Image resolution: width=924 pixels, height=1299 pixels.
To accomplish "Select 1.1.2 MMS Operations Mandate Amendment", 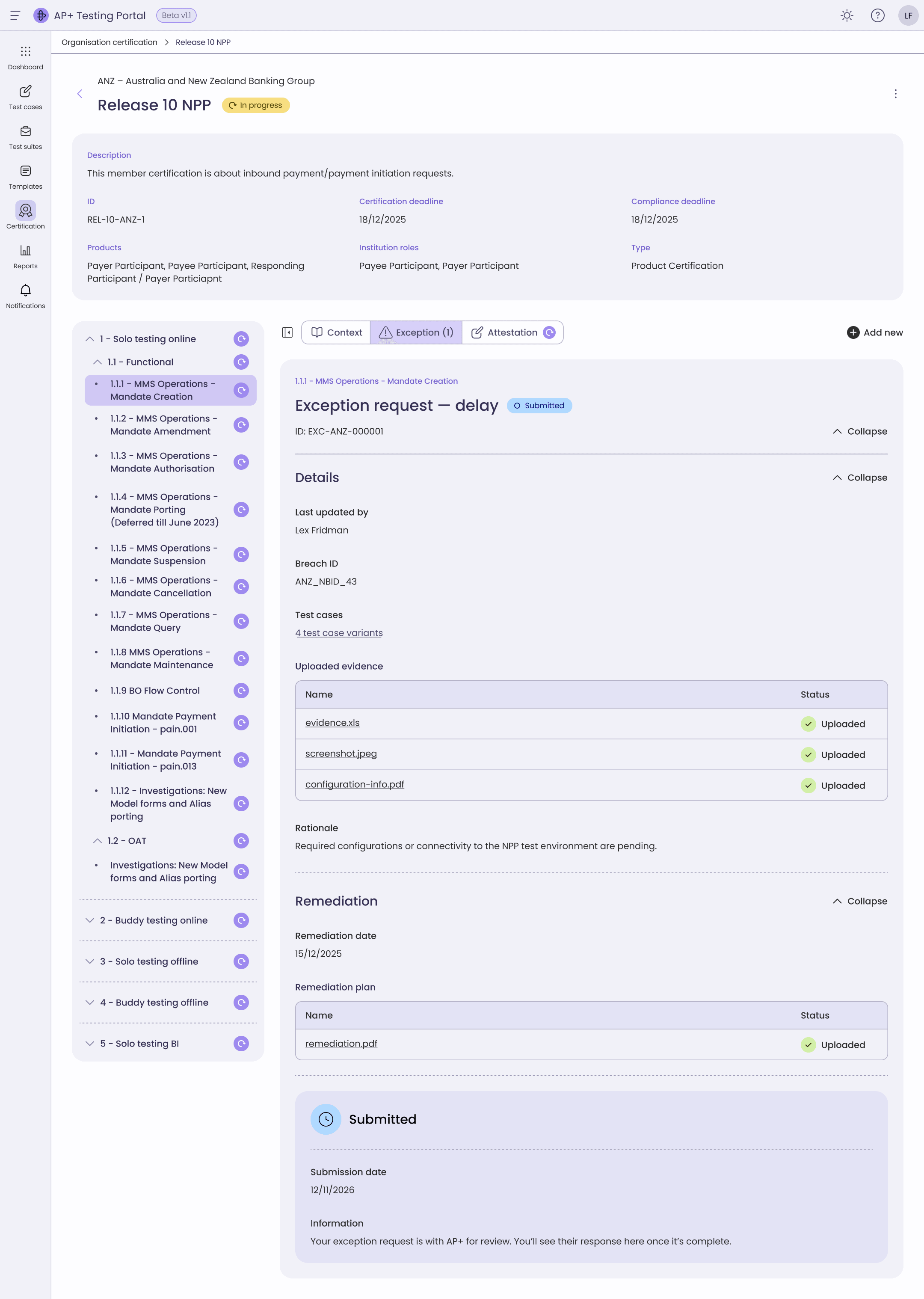I will point(171,425).
